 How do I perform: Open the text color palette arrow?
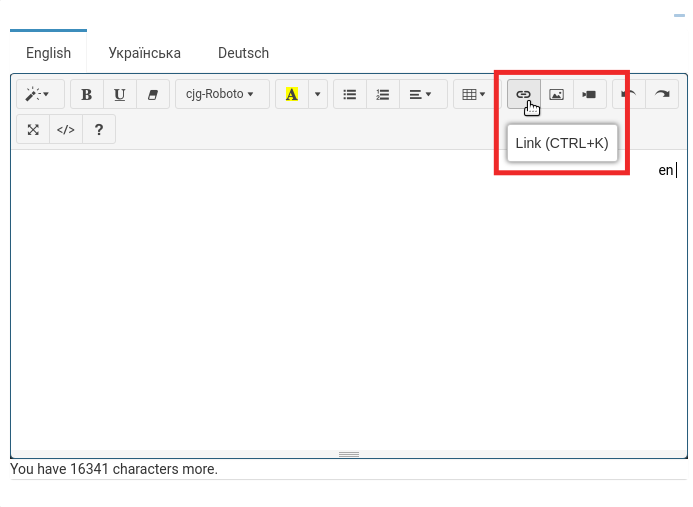coord(317,94)
